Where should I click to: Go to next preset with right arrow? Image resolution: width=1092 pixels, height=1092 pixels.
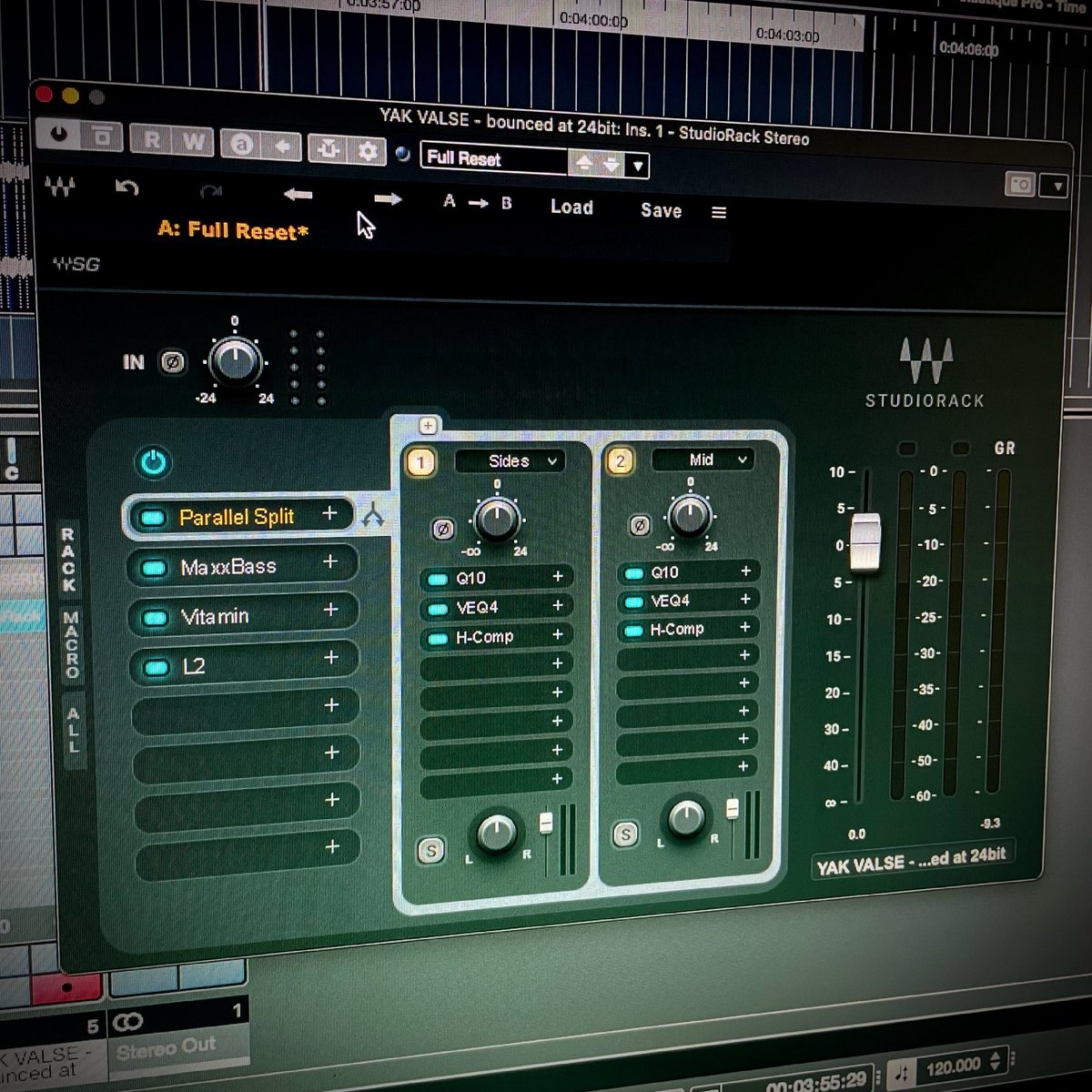coord(388,199)
